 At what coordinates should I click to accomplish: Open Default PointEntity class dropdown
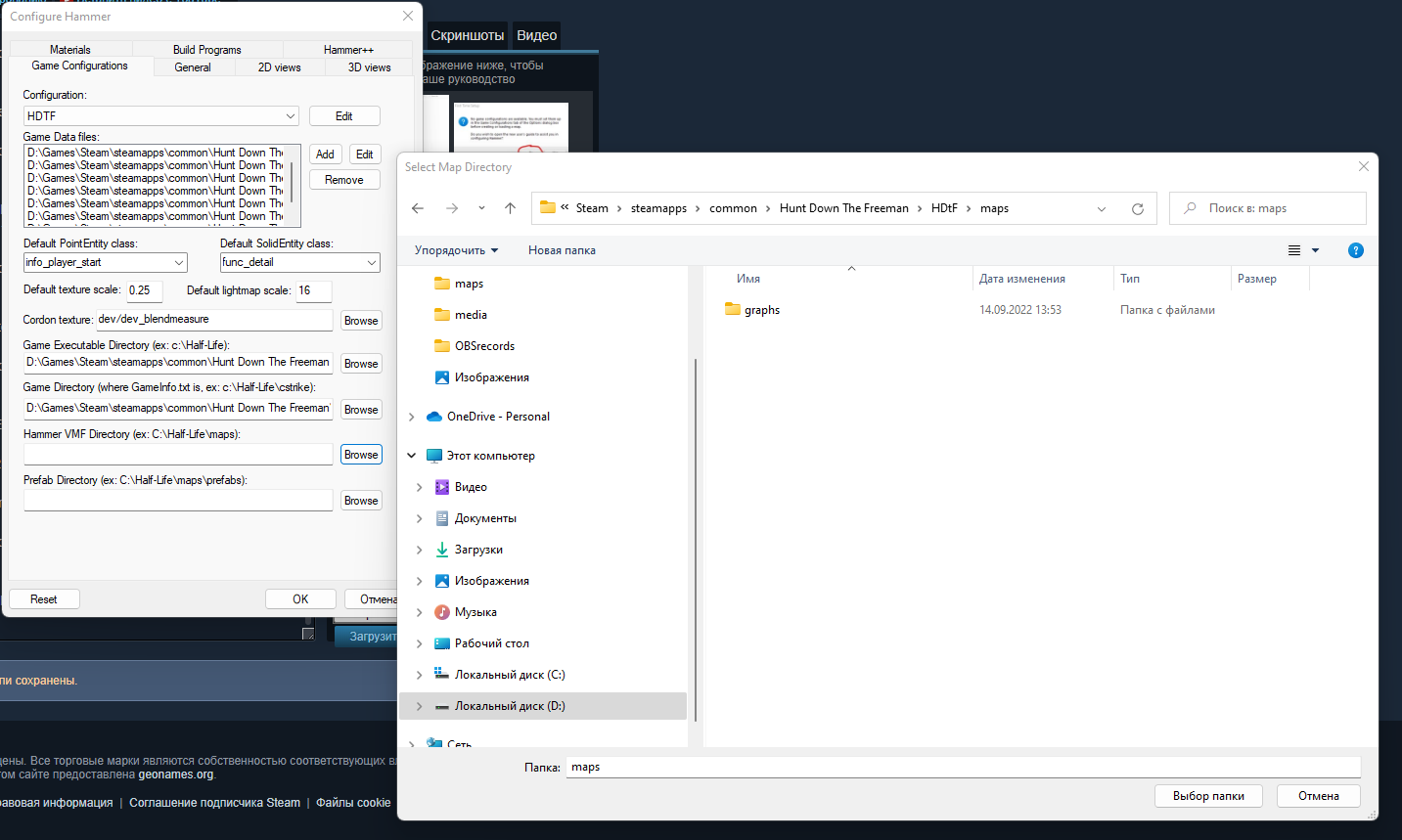click(x=106, y=262)
